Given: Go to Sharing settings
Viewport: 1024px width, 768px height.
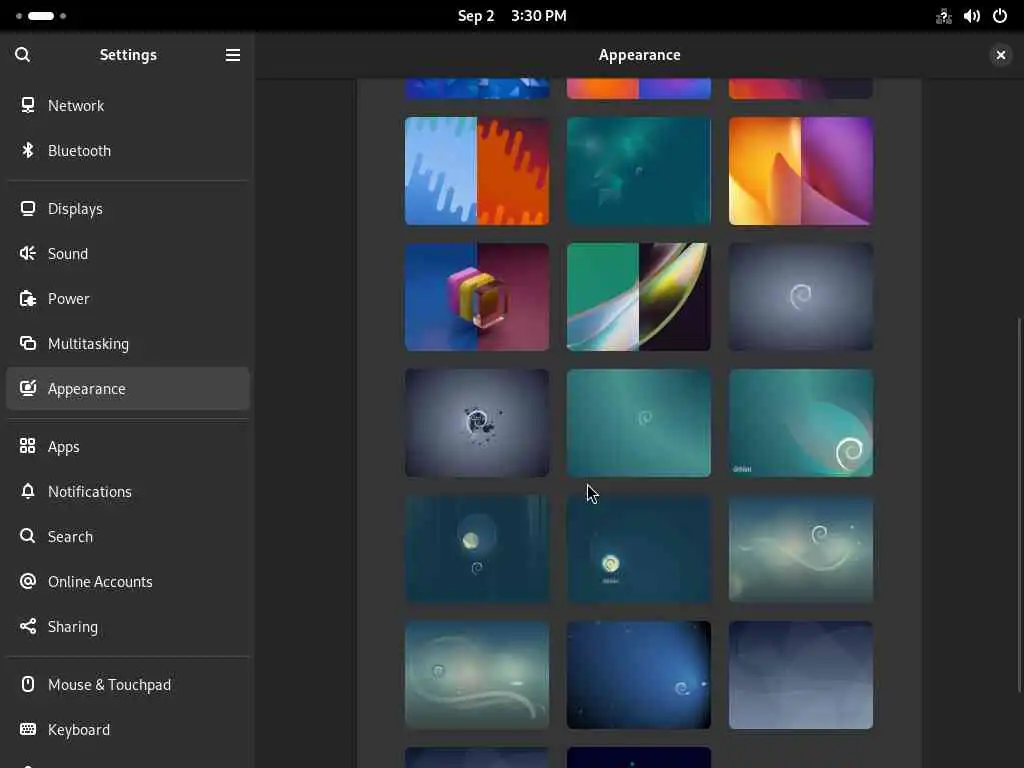Looking at the screenshot, I should pyautogui.click(x=128, y=626).
